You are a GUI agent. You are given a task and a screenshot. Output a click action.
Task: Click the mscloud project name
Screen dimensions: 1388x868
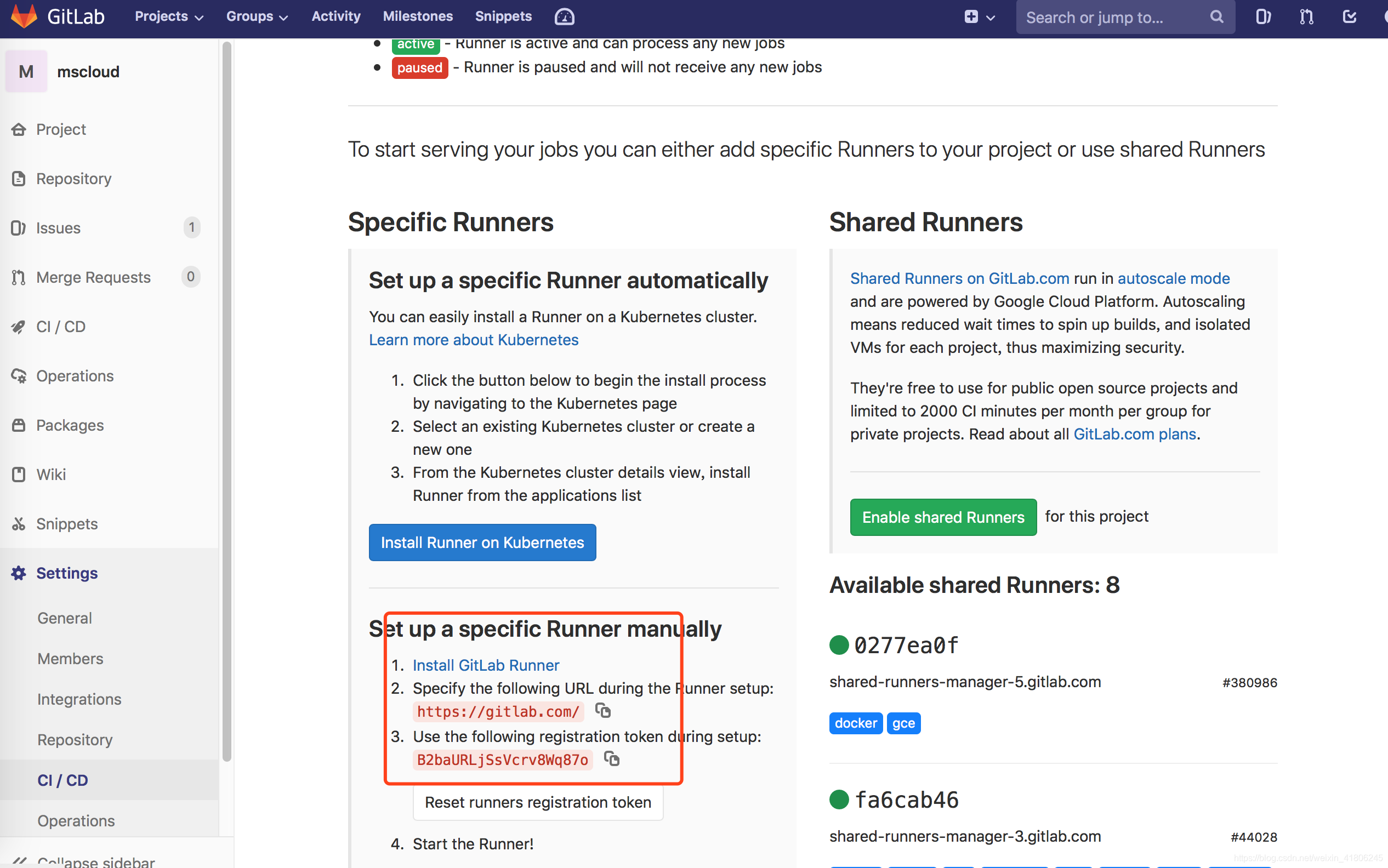click(x=88, y=72)
